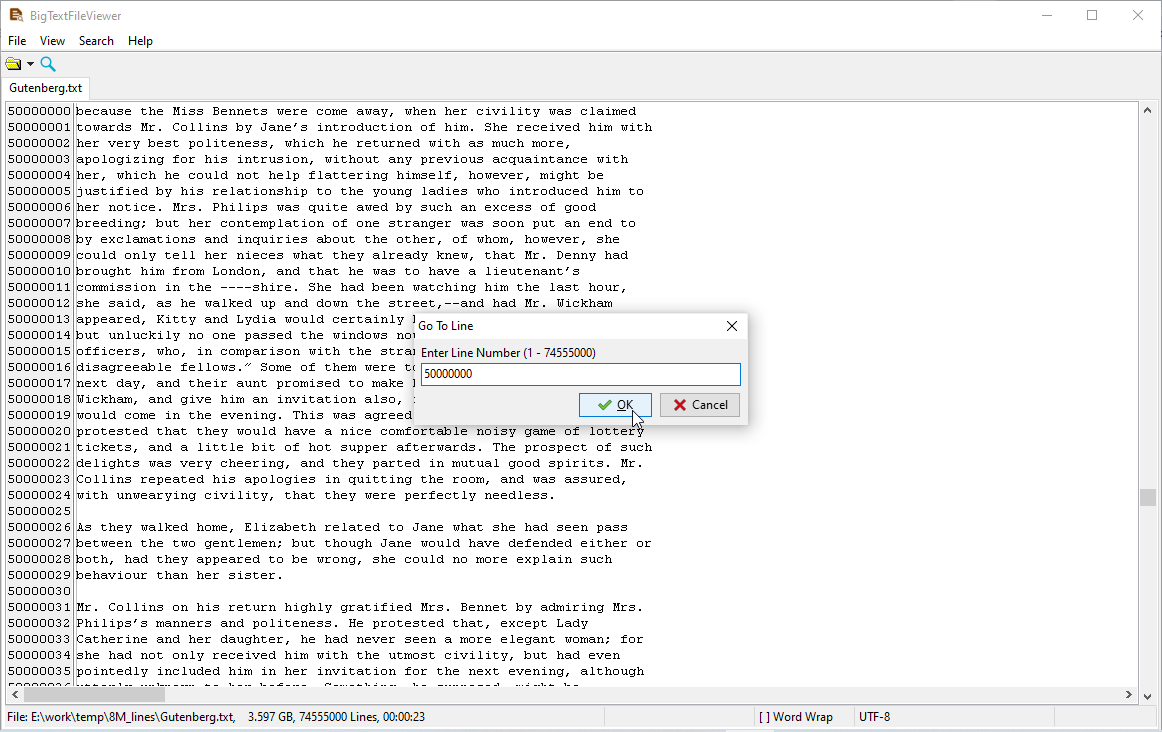Close the Go To Line dialog
Screen dimensions: 1162x732
point(731,326)
